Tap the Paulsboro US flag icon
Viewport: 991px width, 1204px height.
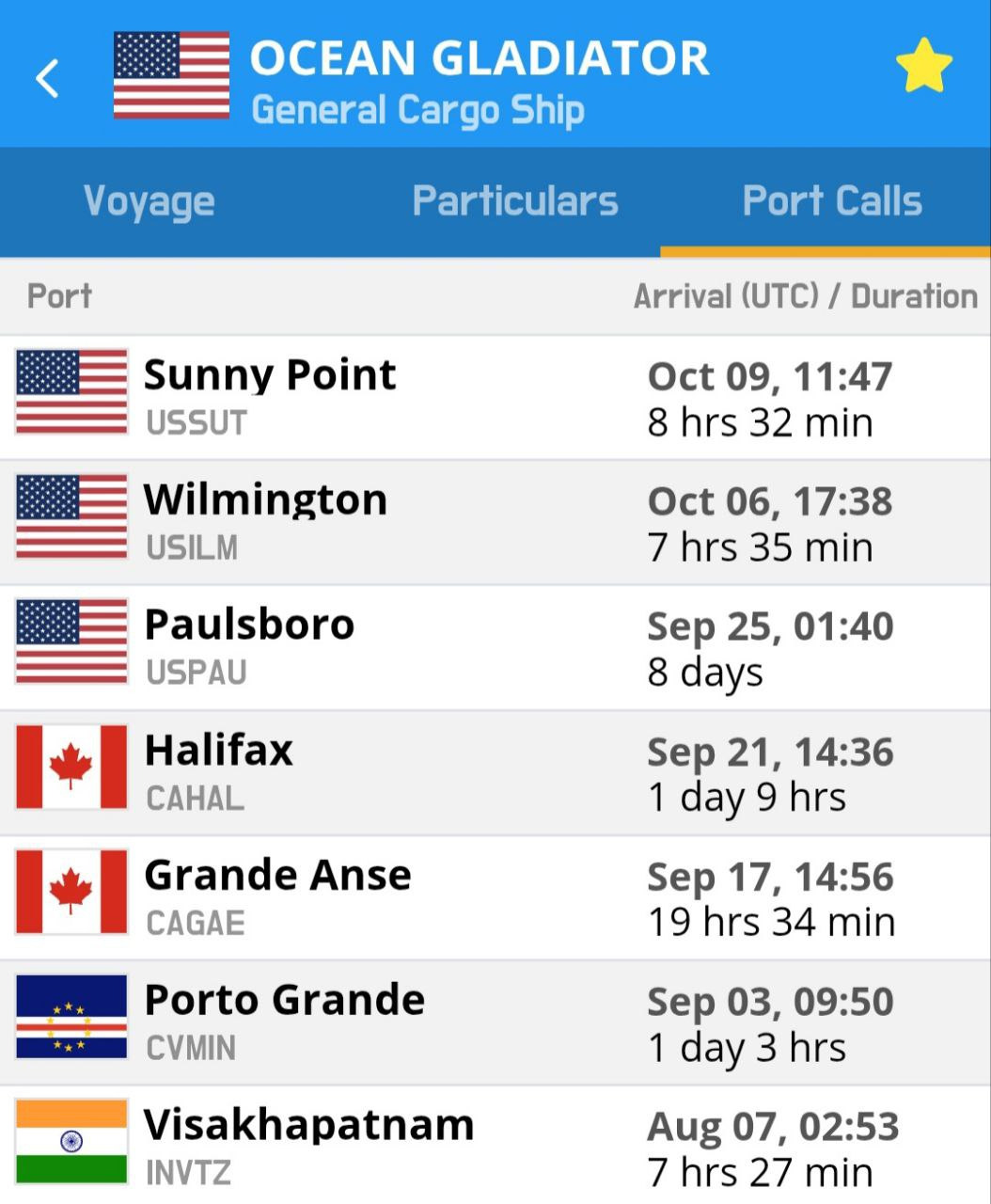[x=71, y=642]
